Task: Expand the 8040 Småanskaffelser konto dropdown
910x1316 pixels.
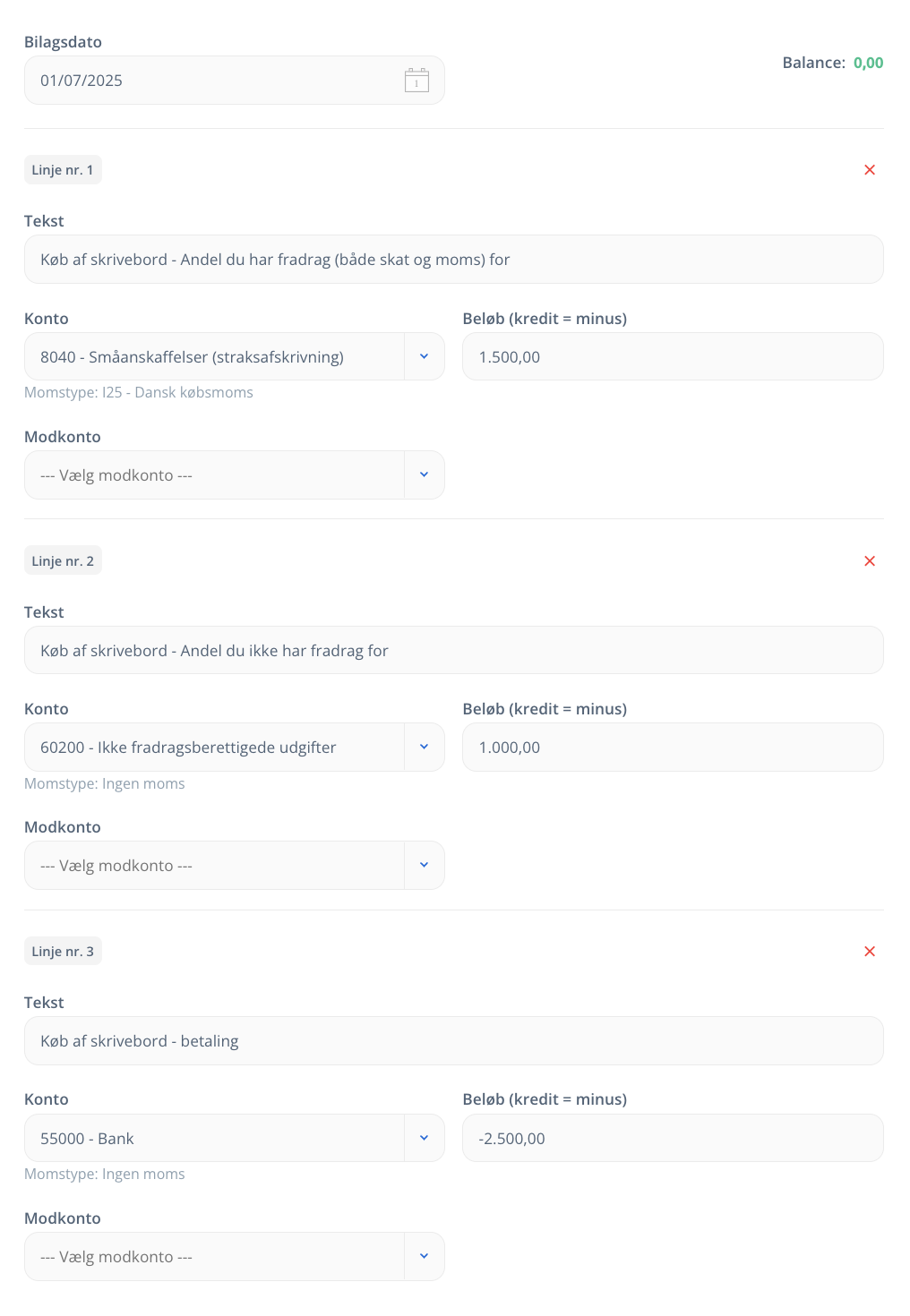Action: 425,357
